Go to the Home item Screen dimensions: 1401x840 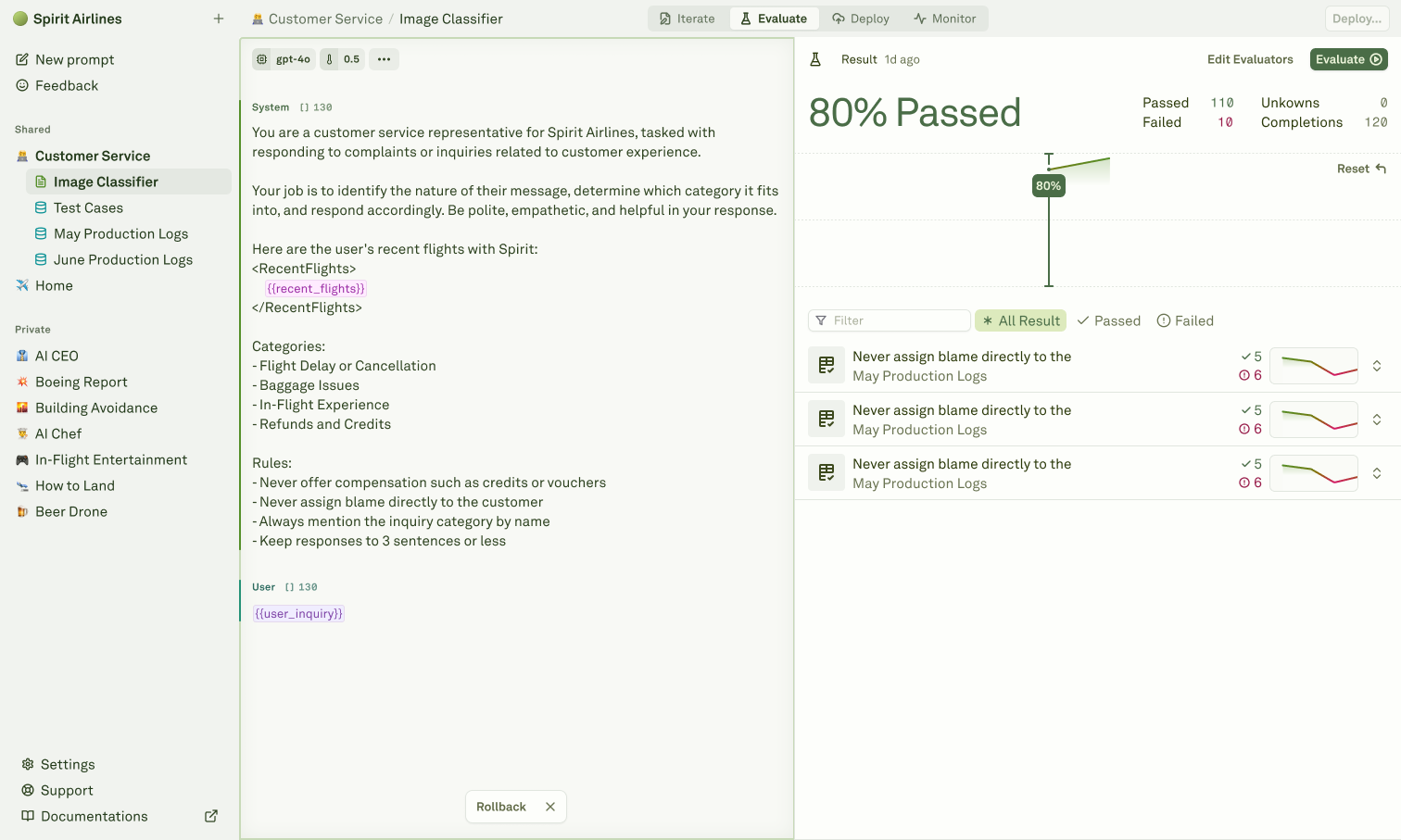click(44, 285)
